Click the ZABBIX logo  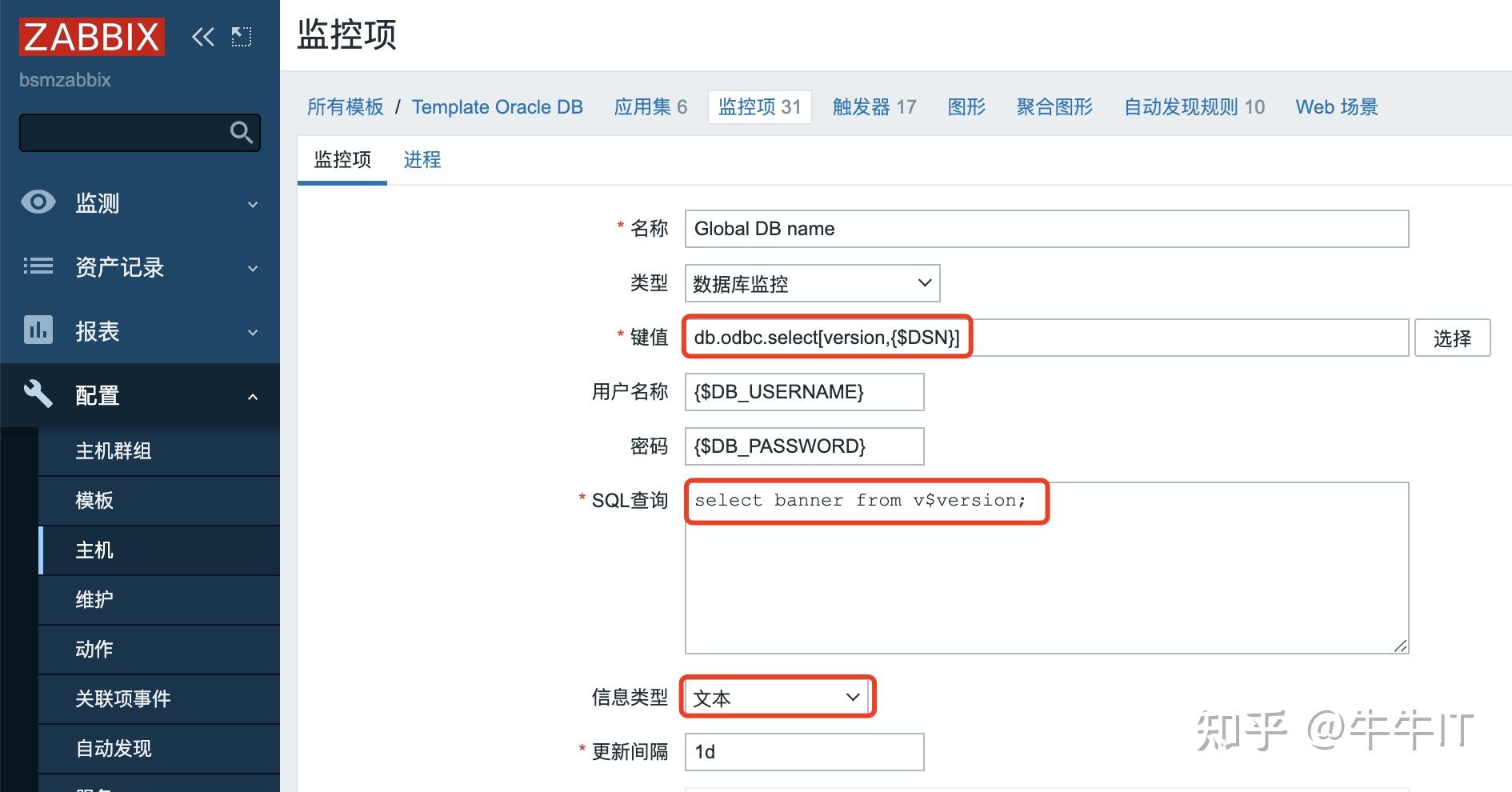92,37
